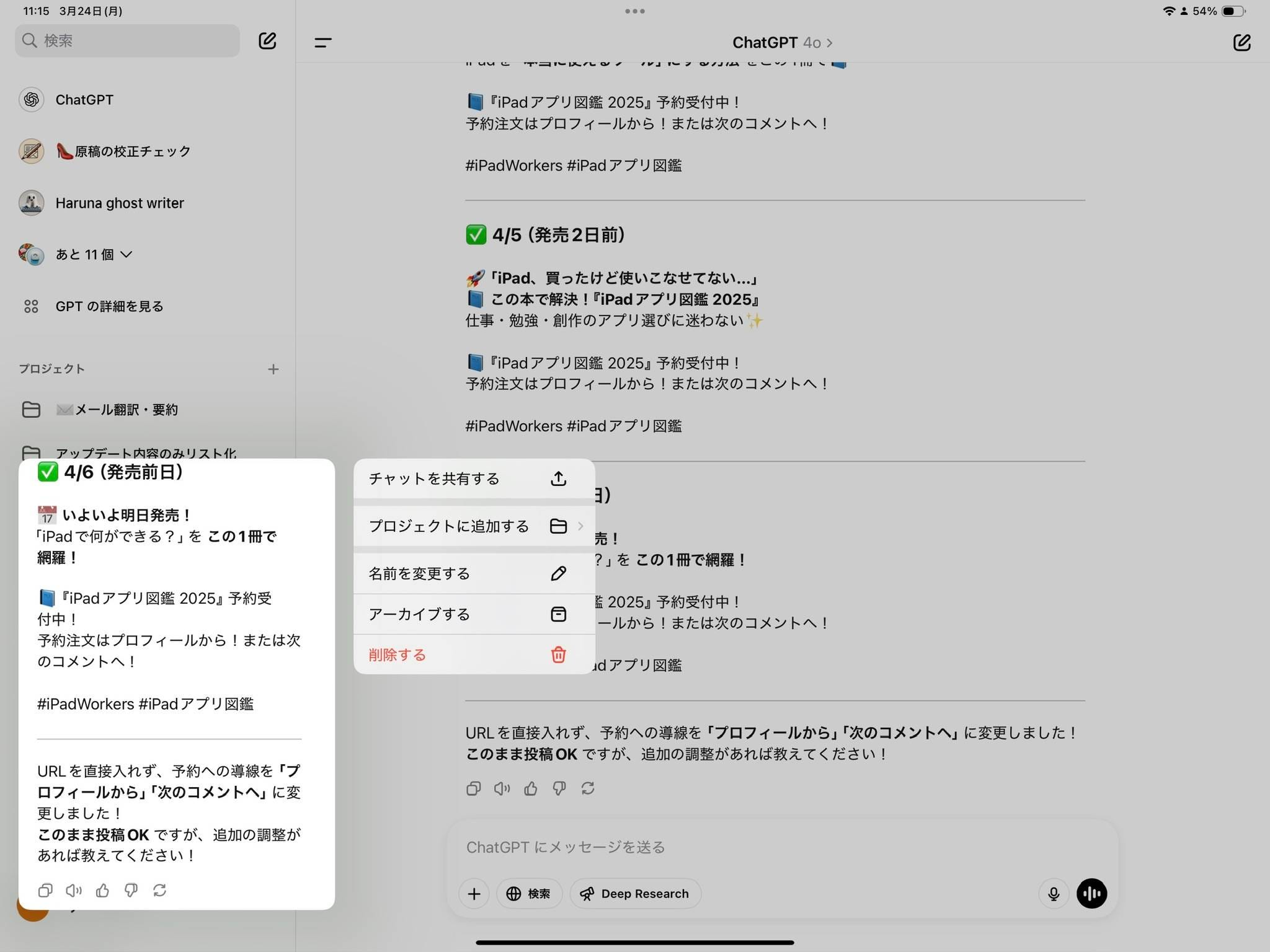1270x952 pixels.
Task: Click archive box icon in context menu
Action: pos(558,614)
